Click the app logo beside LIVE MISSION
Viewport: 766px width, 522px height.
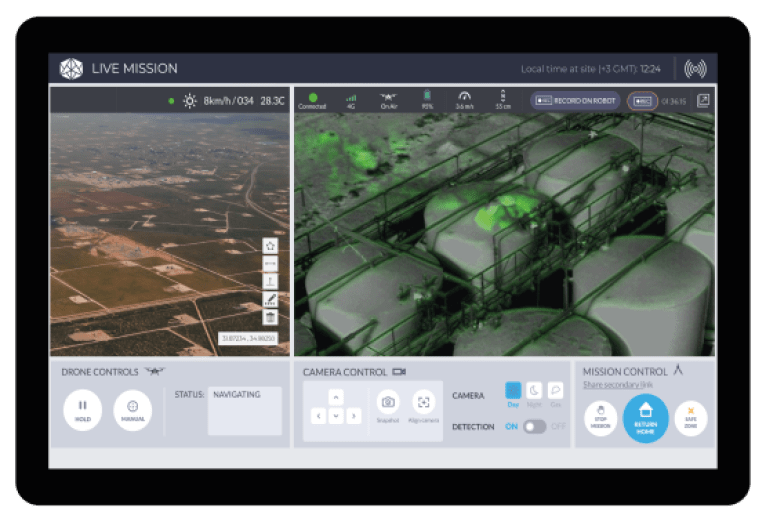[x=71, y=68]
